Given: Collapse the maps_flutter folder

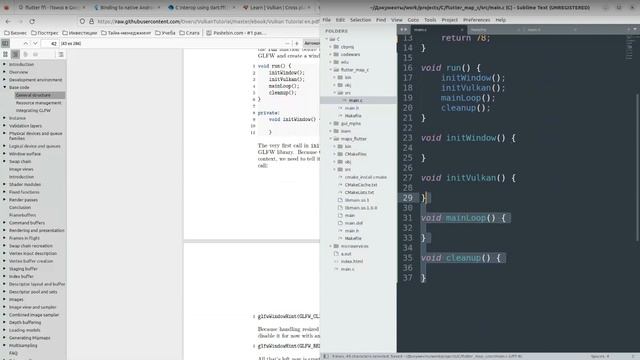Looking at the screenshot, I should [331, 139].
